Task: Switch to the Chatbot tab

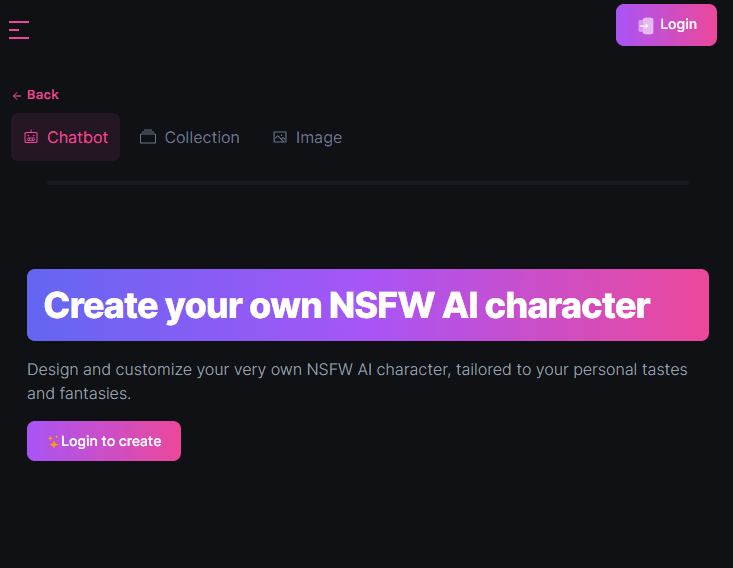Action: [x=66, y=137]
